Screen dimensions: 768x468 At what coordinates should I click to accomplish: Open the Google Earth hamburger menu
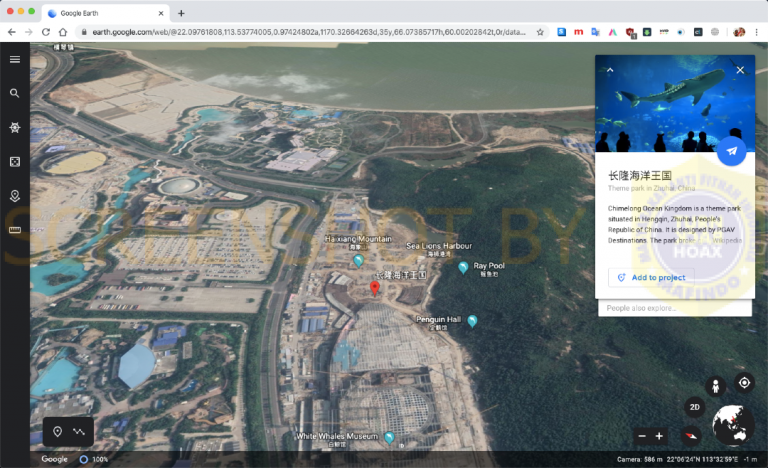15,59
